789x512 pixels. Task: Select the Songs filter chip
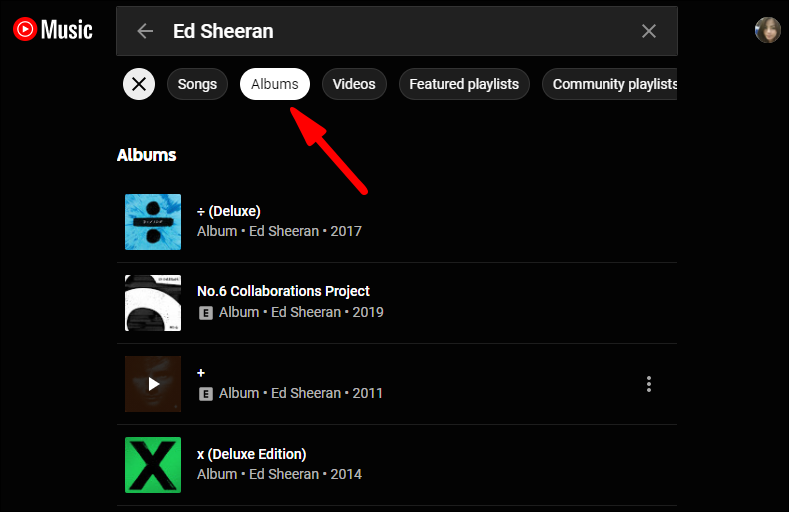pos(197,84)
